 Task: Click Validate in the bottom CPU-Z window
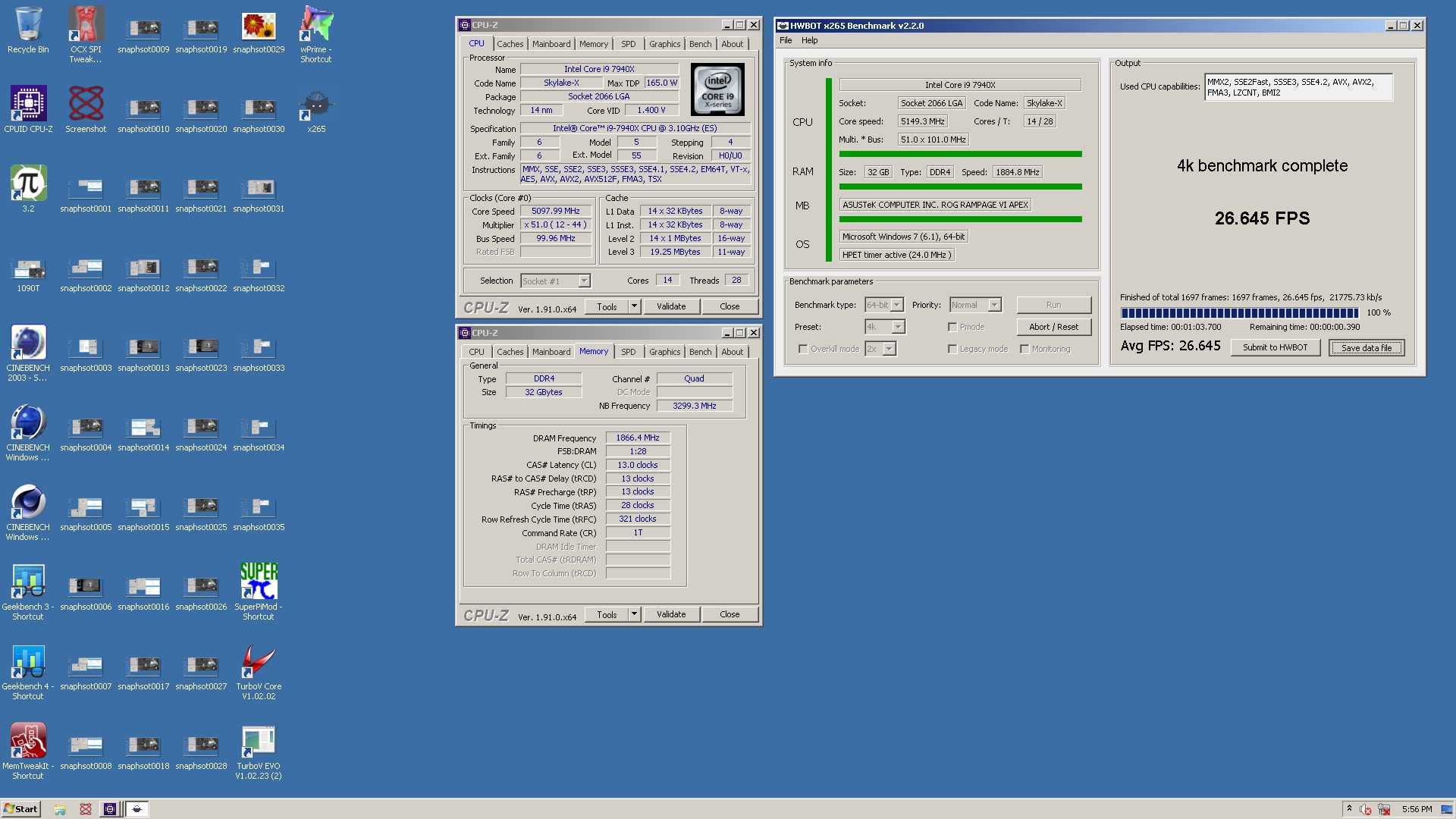671,614
